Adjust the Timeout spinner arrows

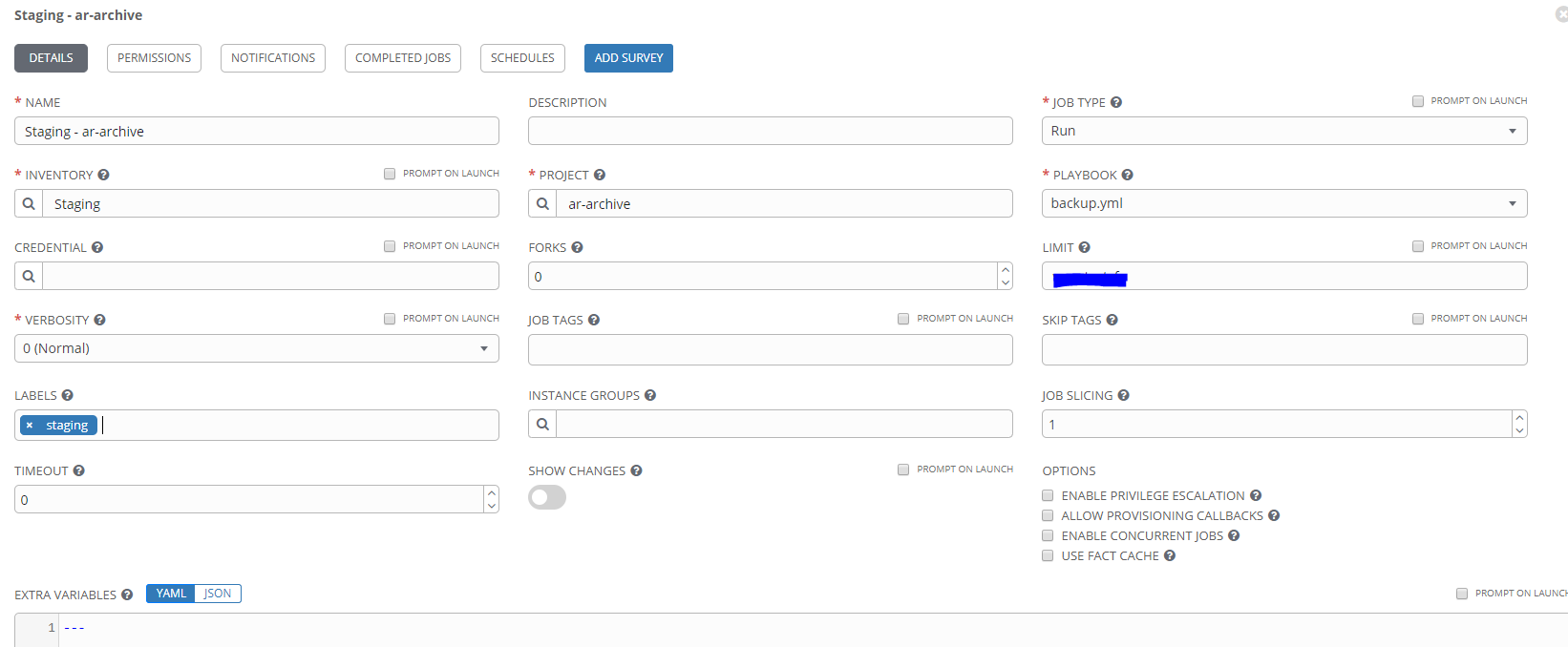point(491,499)
